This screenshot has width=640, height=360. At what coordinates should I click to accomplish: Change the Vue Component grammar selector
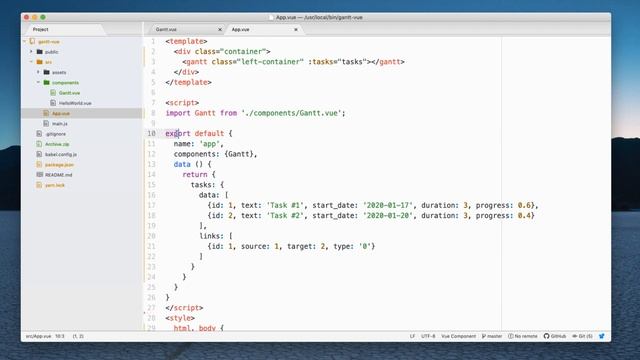point(458,336)
